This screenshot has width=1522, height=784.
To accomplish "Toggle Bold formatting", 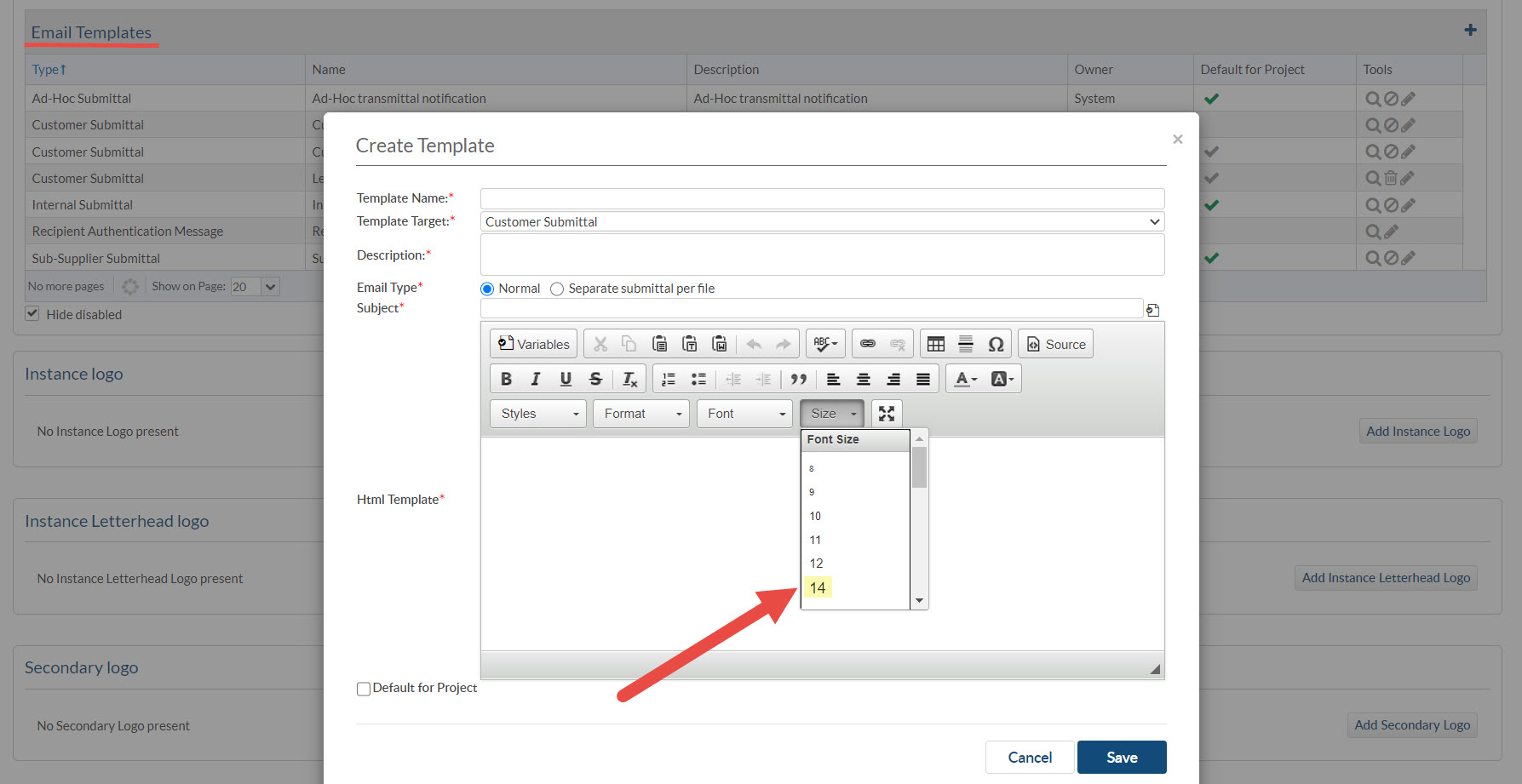I will [x=506, y=379].
